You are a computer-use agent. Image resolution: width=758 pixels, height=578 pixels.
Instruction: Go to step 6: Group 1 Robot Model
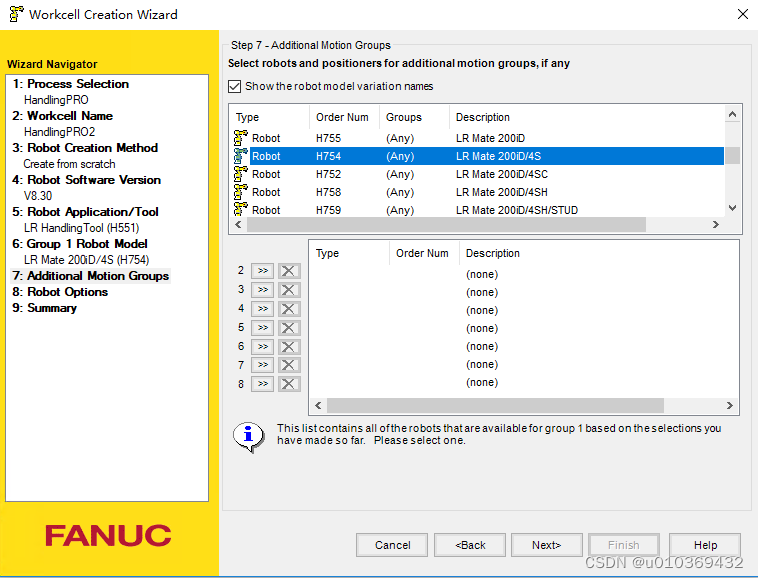[80, 244]
